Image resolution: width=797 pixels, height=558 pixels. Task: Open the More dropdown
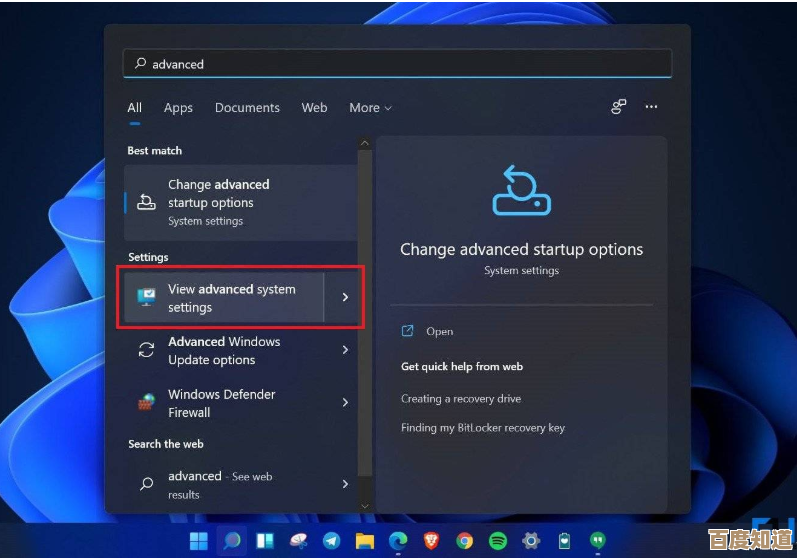click(x=370, y=108)
